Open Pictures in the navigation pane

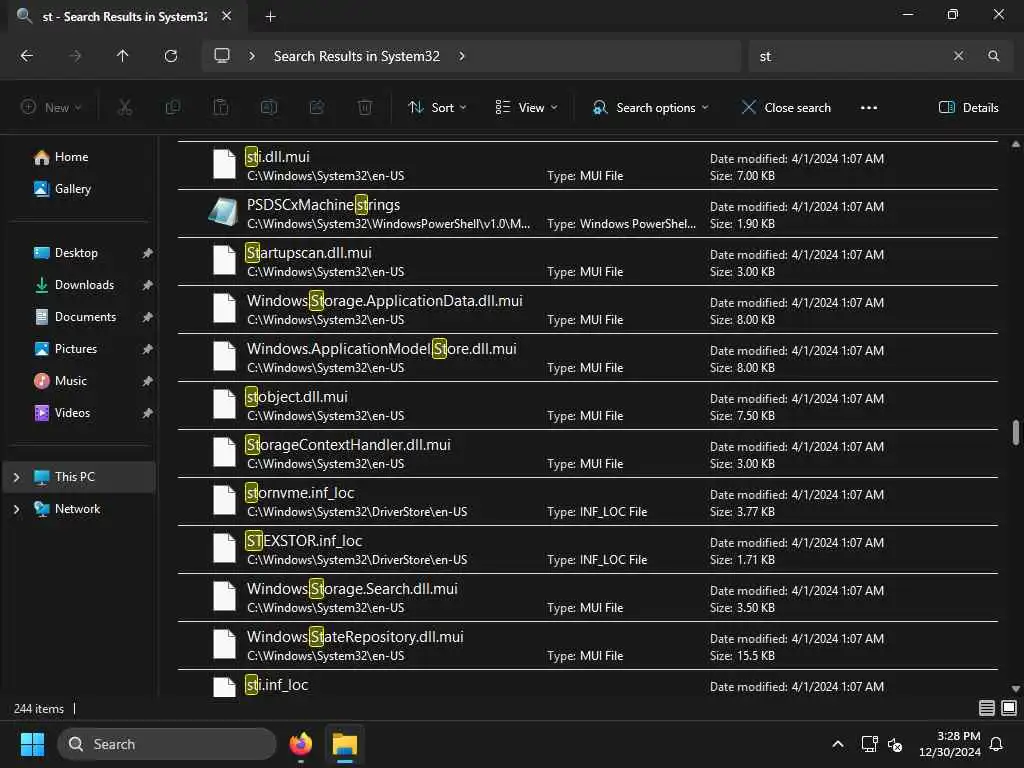(x=75, y=349)
